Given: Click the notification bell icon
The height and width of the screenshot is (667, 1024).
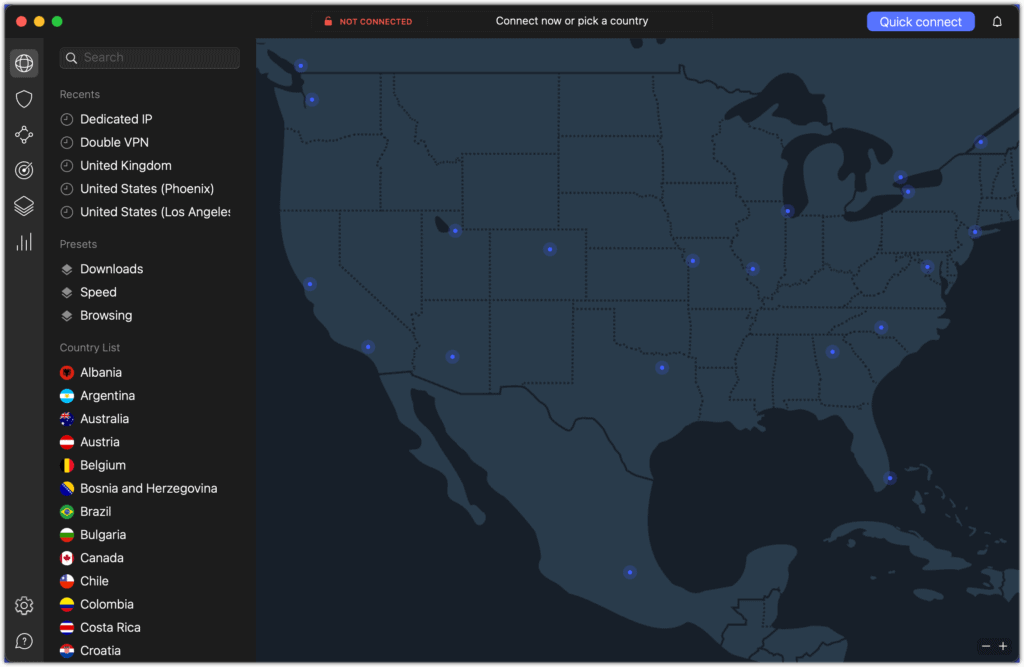Looking at the screenshot, I should pyautogui.click(x=997, y=22).
